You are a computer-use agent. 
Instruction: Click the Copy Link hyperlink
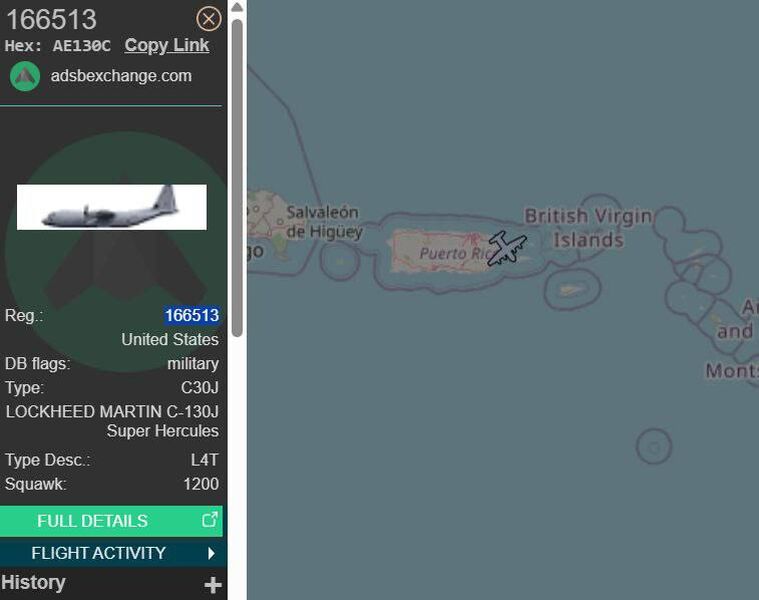click(167, 45)
